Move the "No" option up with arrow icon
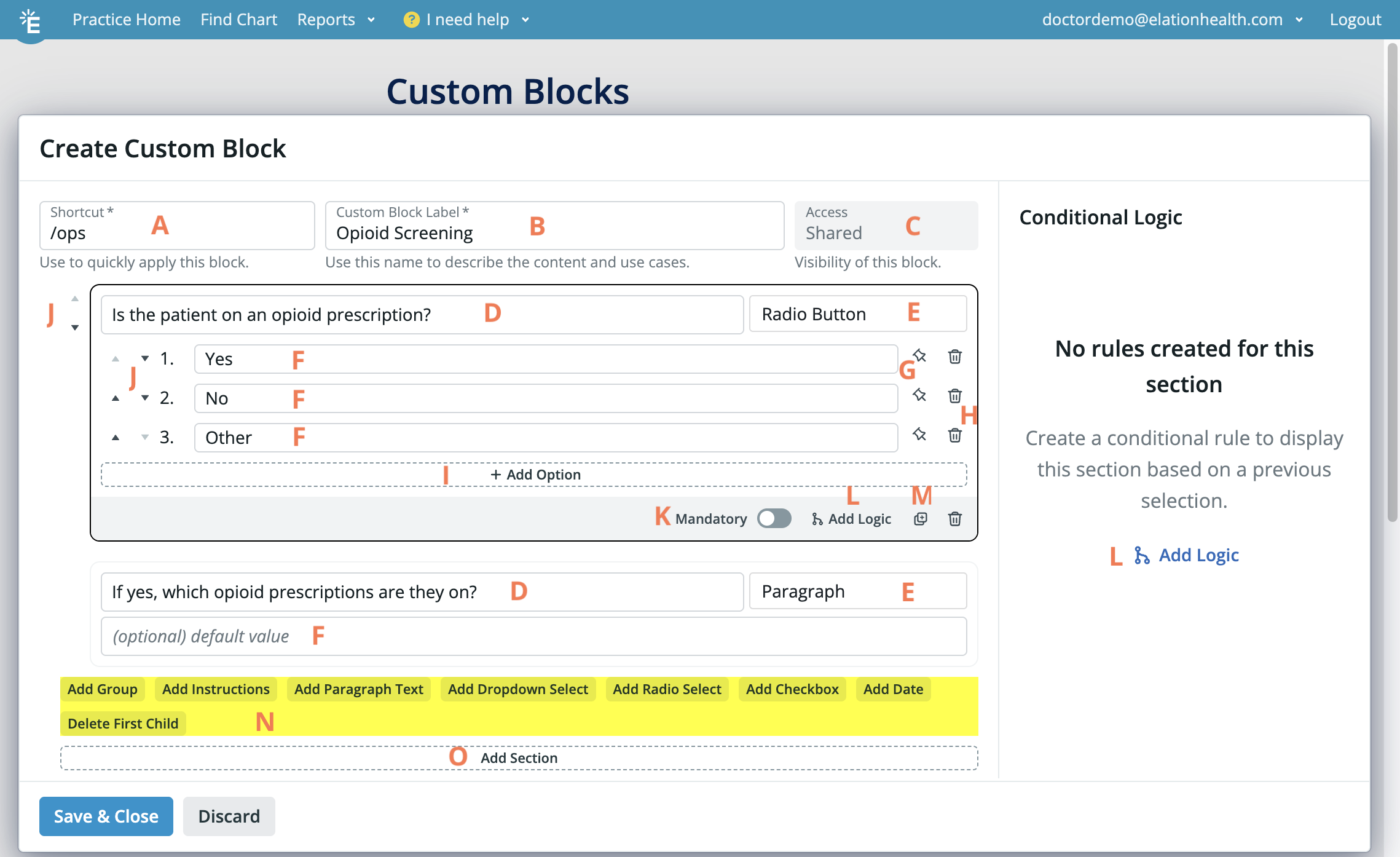 click(x=117, y=398)
